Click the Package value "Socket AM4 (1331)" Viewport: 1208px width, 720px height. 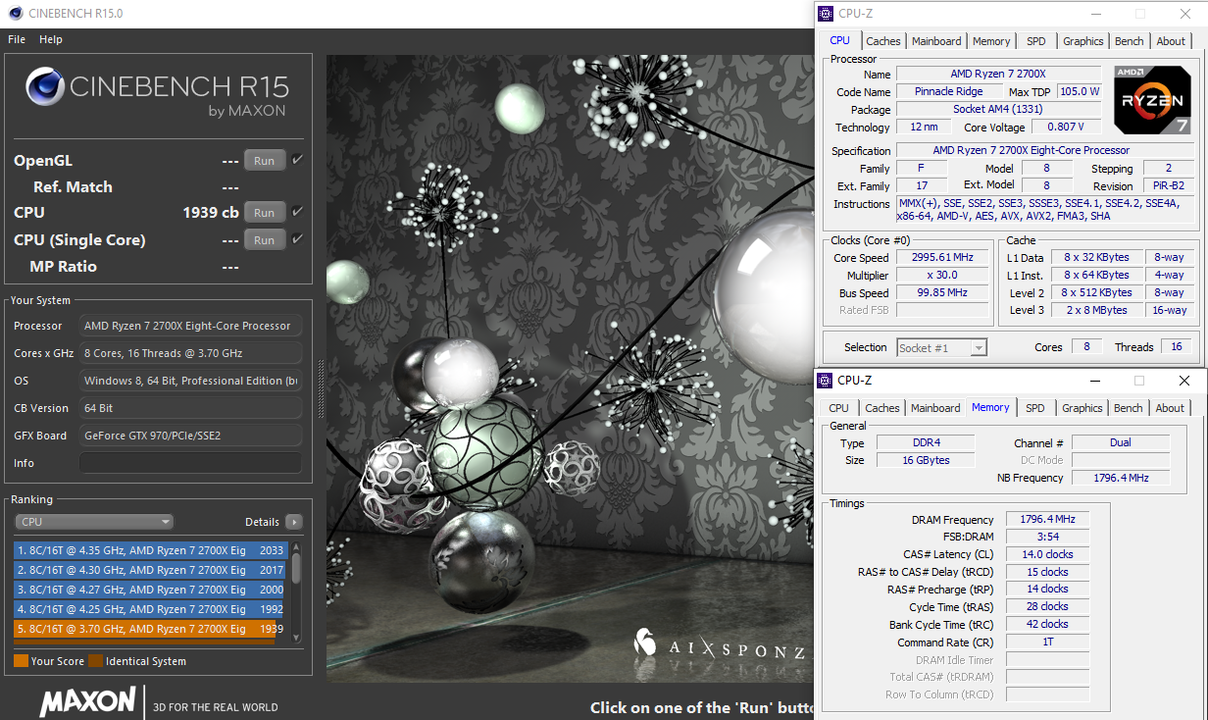click(999, 110)
